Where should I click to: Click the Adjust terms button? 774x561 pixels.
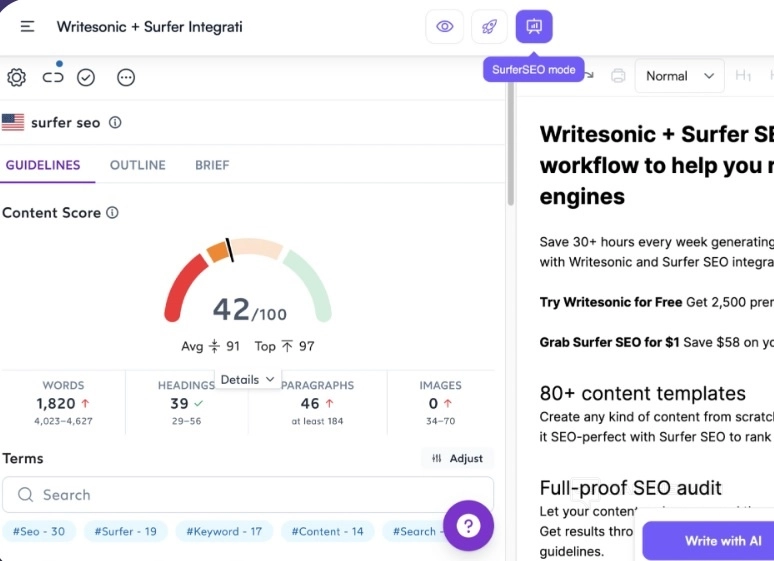458,458
